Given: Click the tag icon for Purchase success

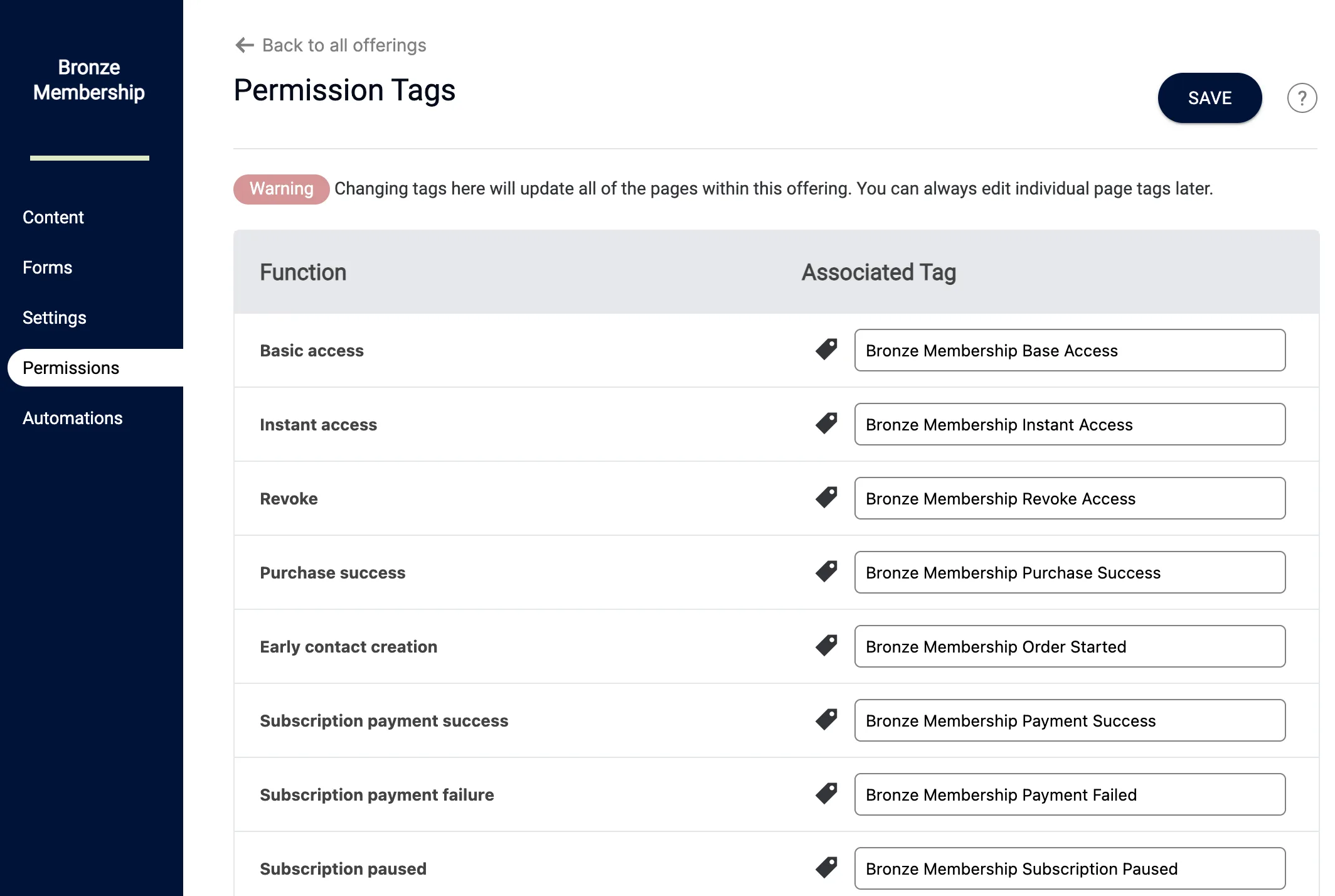Looking at the screenshot, I should click(x=826, y=572).
